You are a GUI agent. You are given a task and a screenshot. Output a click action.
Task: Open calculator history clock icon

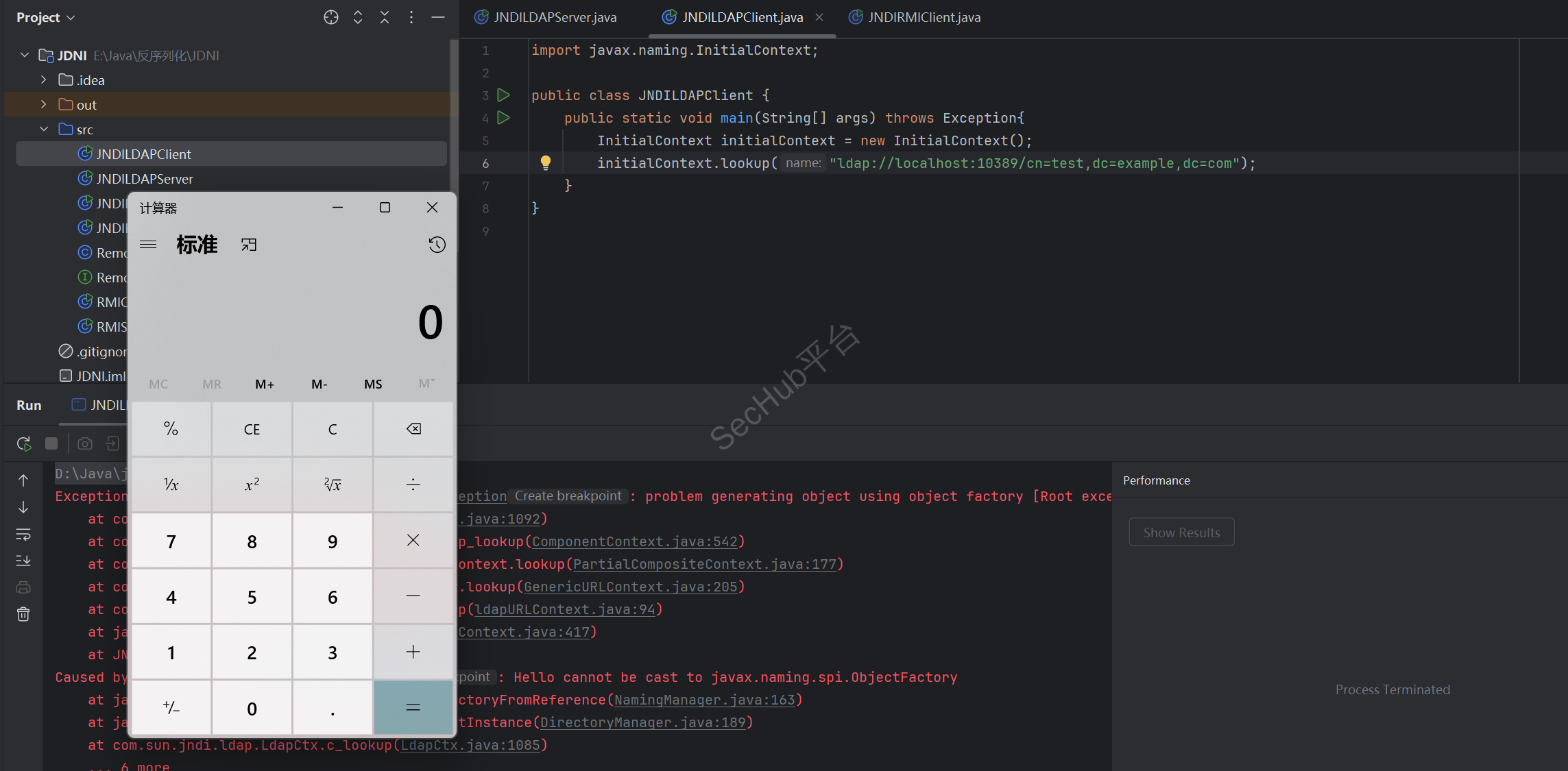coord(437,245)
